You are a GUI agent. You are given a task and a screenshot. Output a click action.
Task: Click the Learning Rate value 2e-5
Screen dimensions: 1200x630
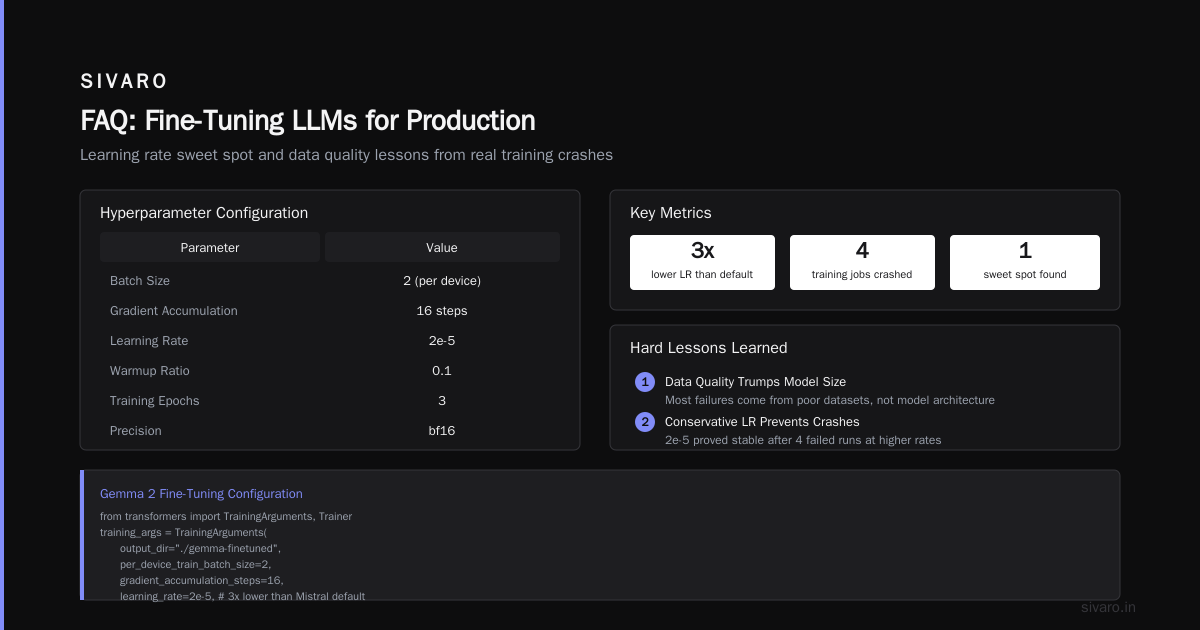442,341
